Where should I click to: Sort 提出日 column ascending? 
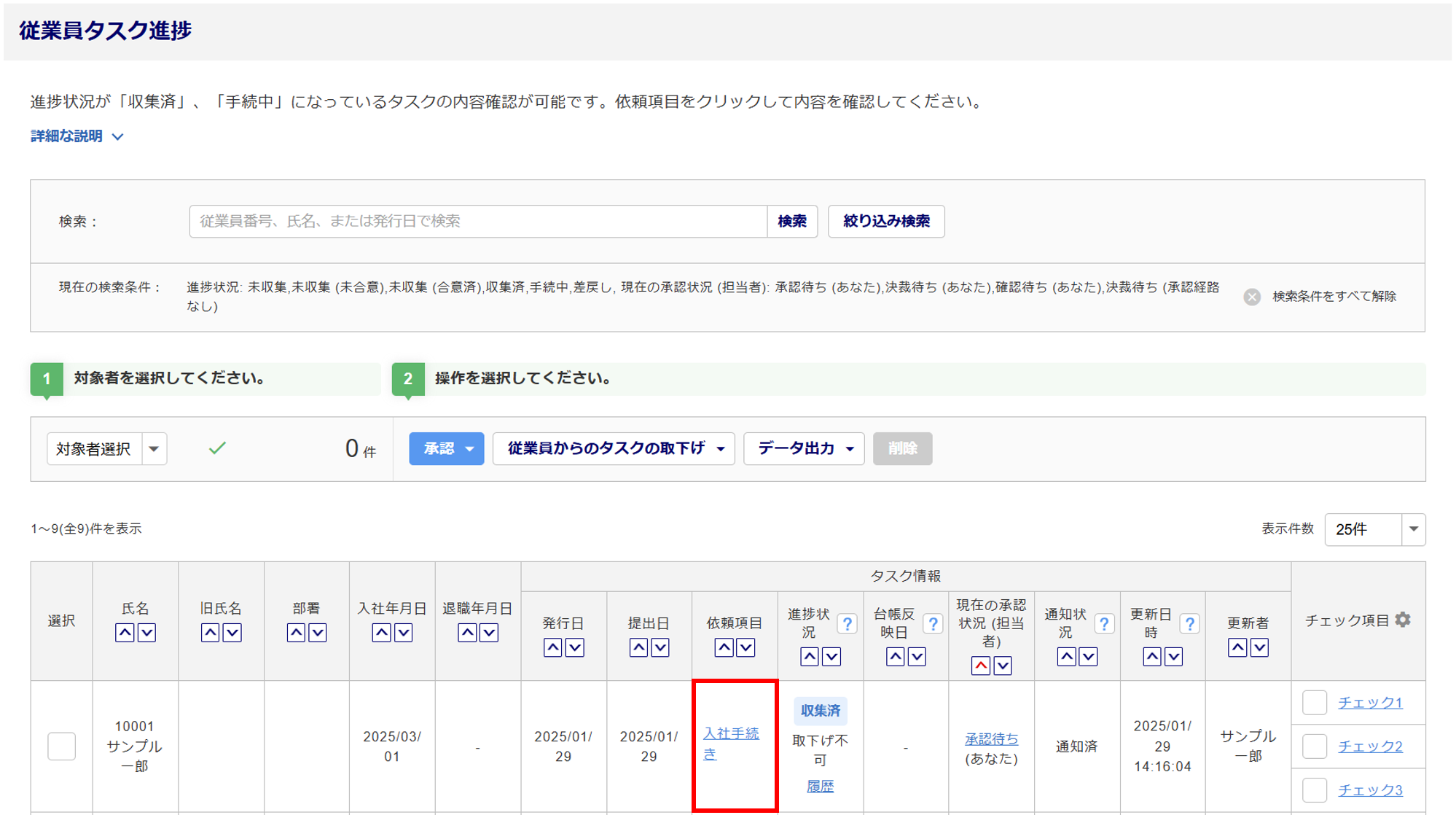tap(638, 647)
